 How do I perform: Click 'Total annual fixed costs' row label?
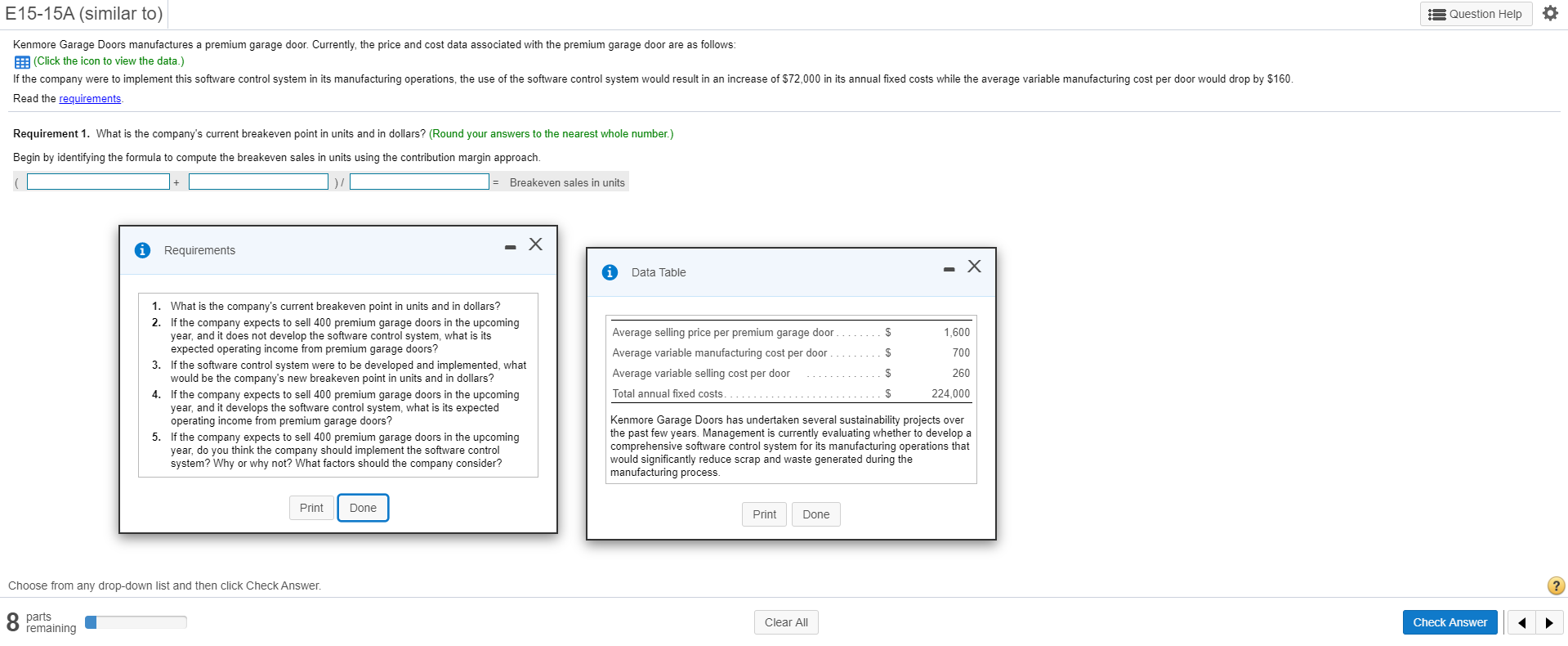pos(668,394)
